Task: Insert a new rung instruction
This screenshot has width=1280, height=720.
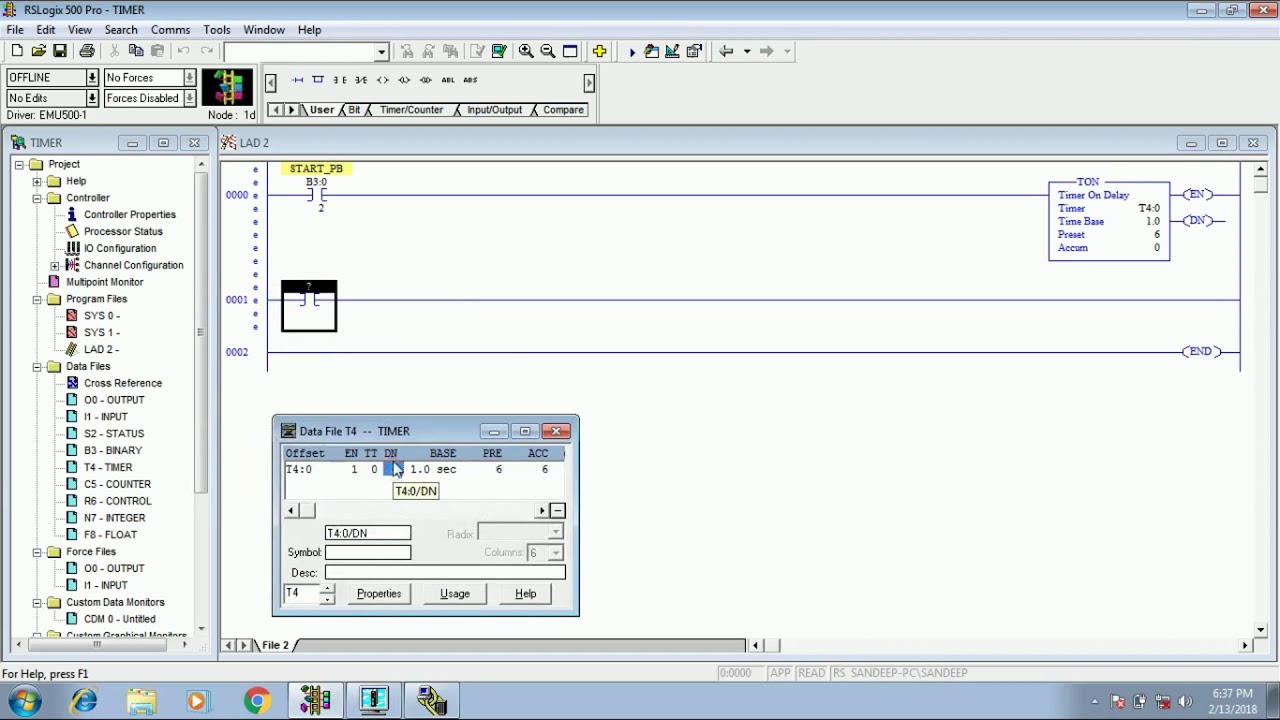Action: point(297,80)
